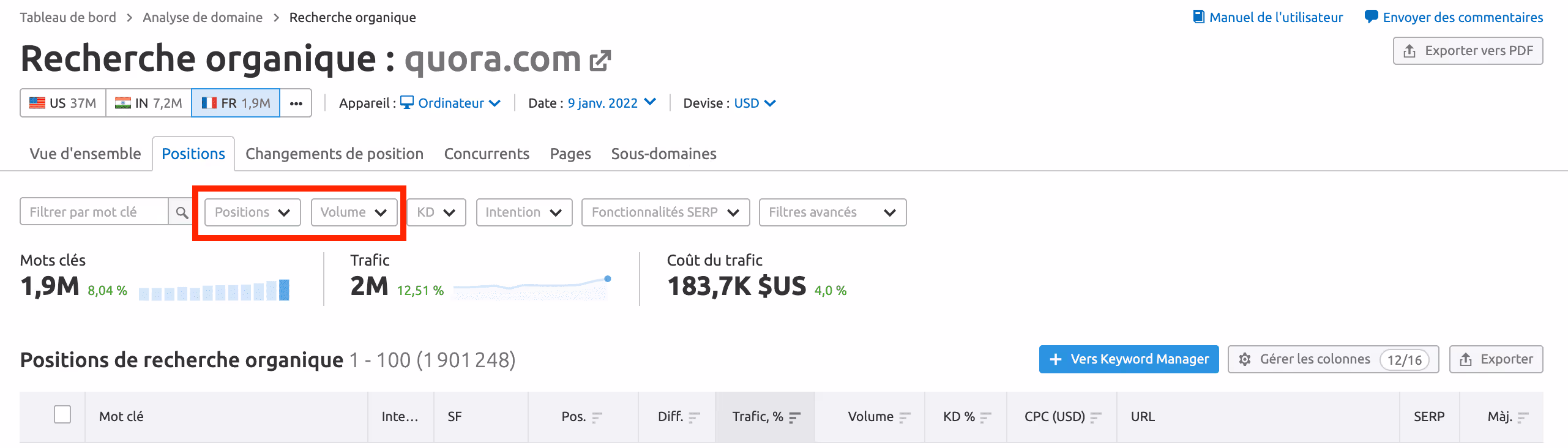
Task: Go to Concurrents tab
Action: 487,154
